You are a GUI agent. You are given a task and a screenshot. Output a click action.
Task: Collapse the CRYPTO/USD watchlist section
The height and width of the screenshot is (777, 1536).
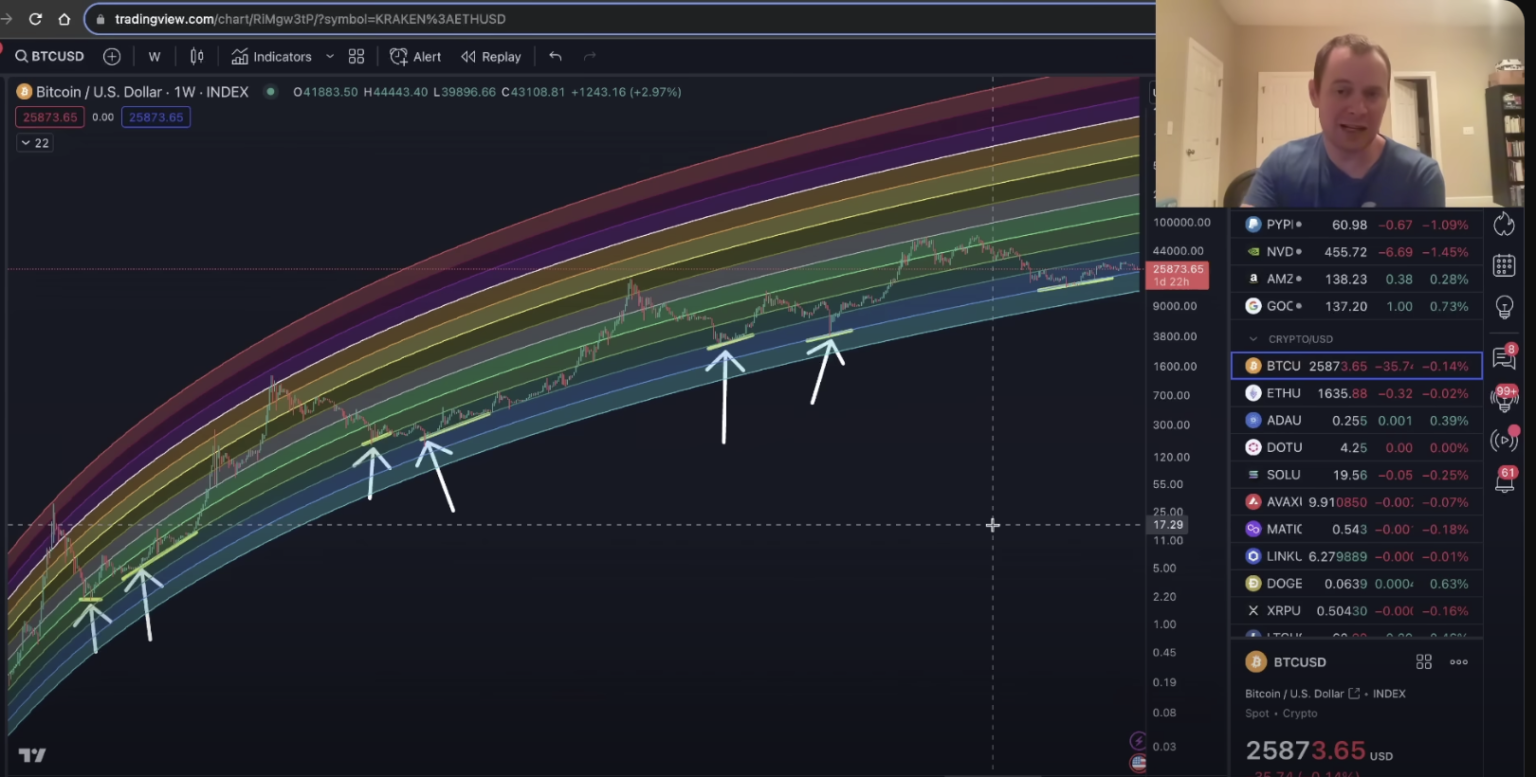pos(1253,339)
